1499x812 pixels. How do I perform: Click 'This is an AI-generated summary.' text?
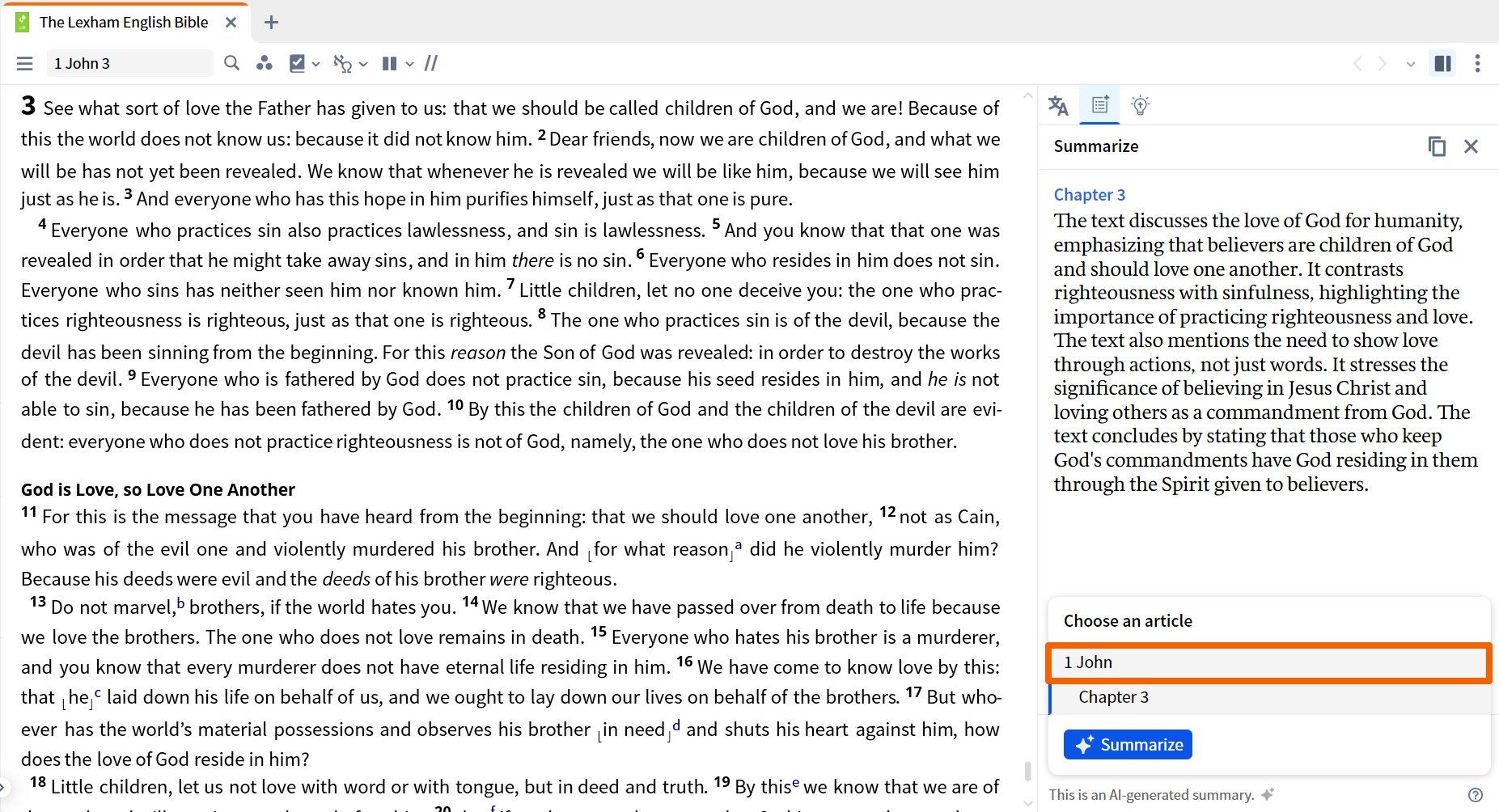click(1151, 795)
